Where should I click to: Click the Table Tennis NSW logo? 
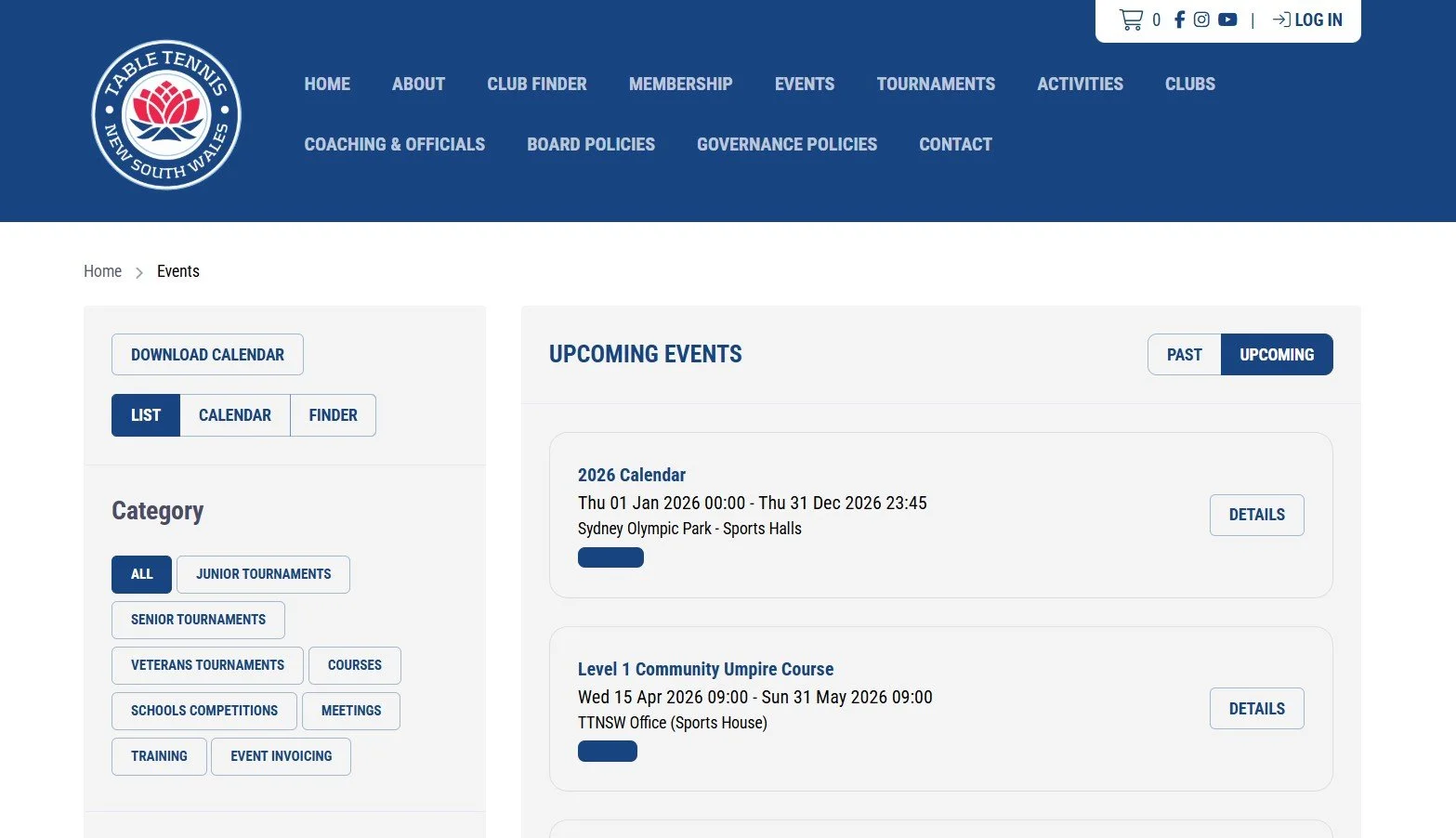click(166, 114)
